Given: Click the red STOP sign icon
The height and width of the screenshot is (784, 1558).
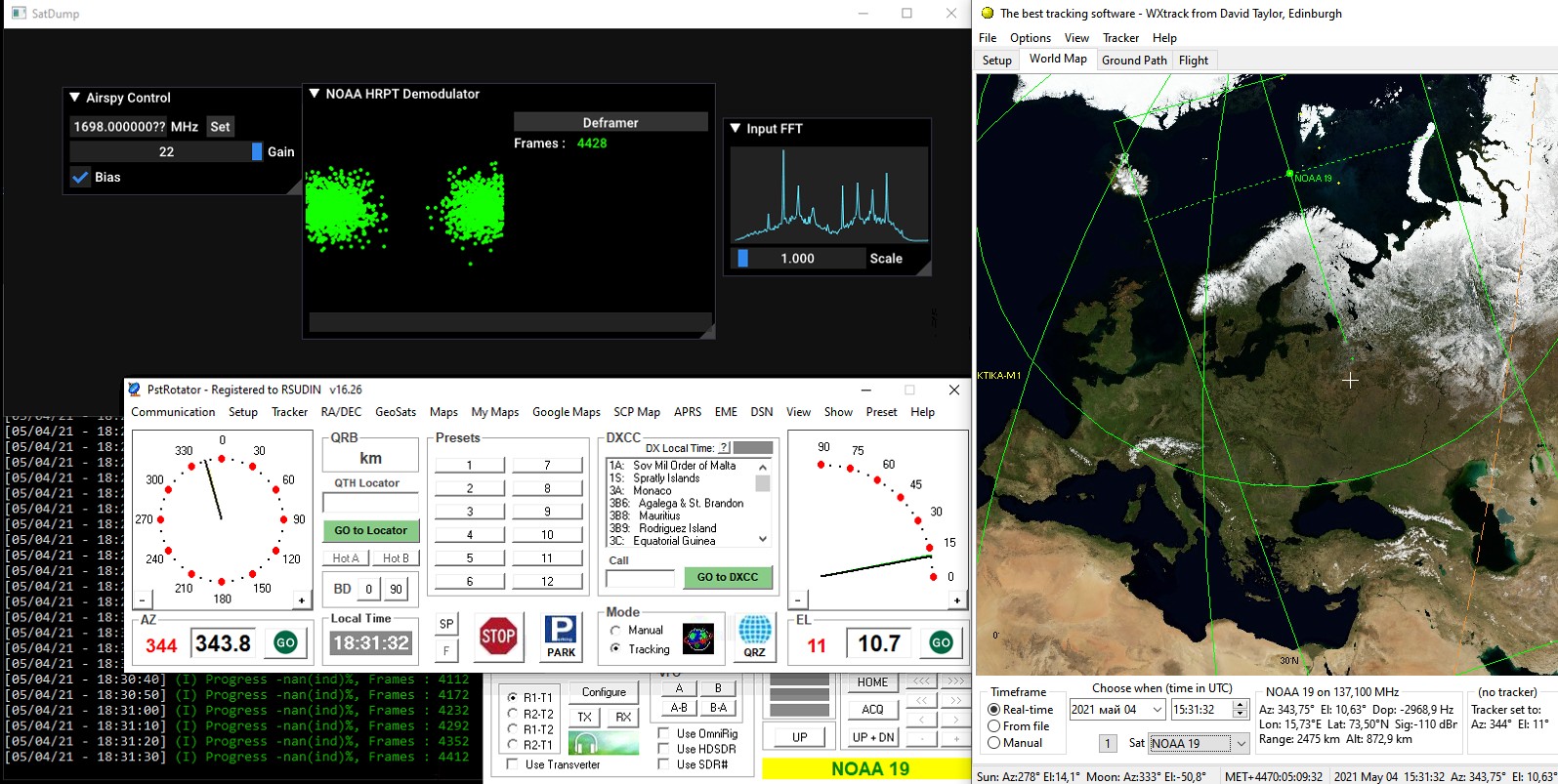Looking at the screenshot, I should (498, 638).
